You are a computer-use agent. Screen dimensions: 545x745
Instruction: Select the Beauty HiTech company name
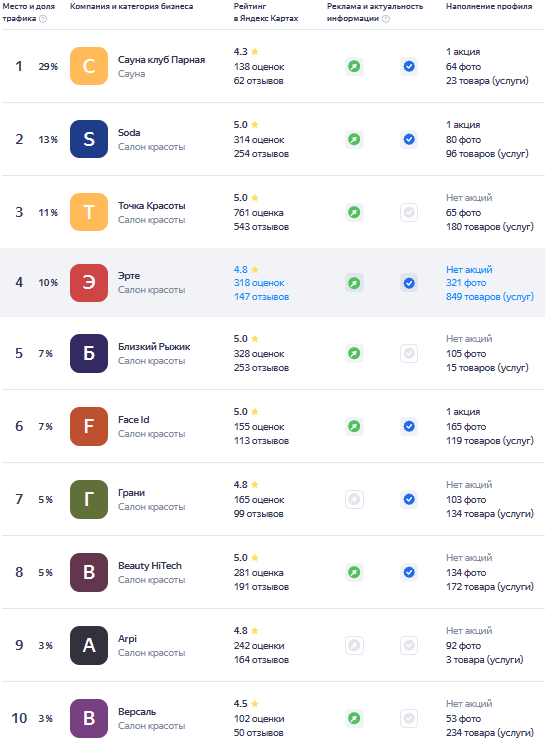150,565
